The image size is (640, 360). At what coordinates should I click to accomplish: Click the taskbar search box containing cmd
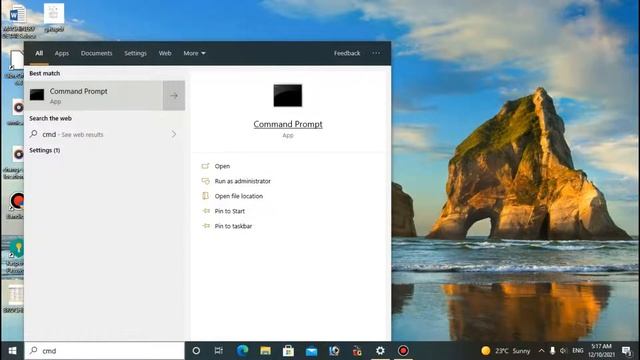pyautogui.click(x=104, y=351)
